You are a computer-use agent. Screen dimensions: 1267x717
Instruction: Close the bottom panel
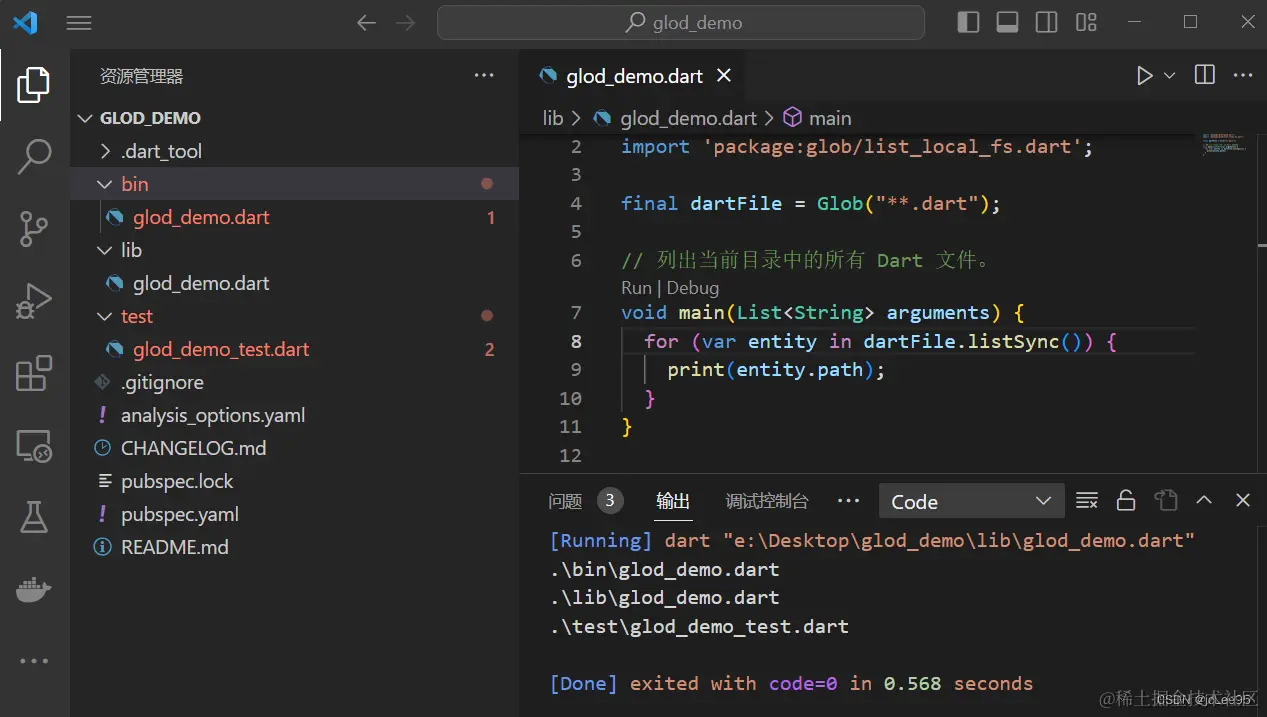[x=1243, y=500]
